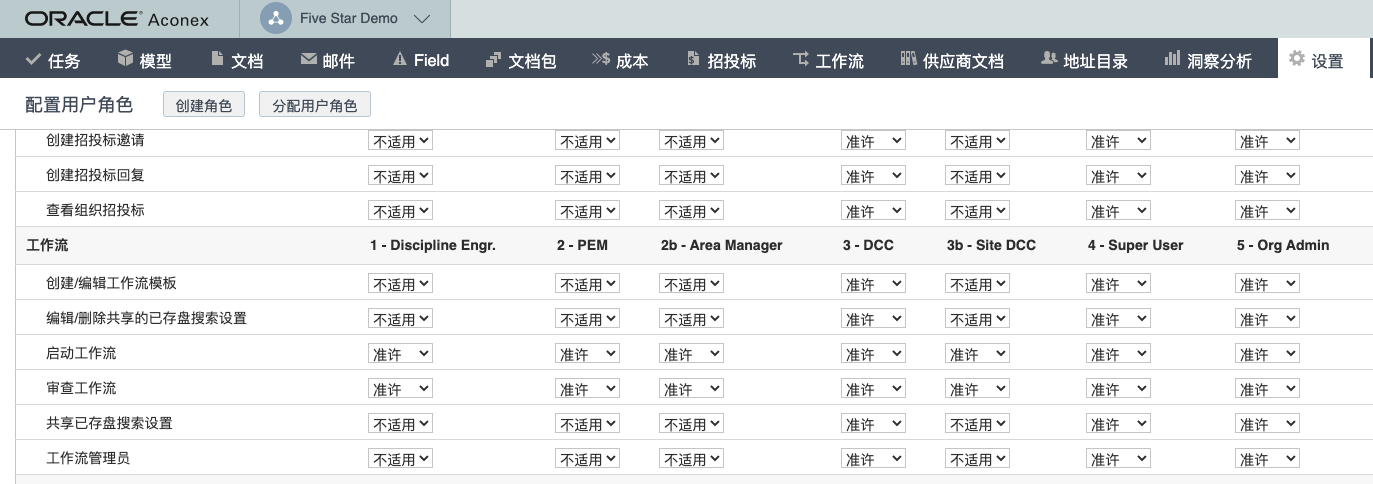This screenshot has width=1373, height=484.
Task: Open 审查工作流 dropdown for Super User
Action: coord(1118,388)
